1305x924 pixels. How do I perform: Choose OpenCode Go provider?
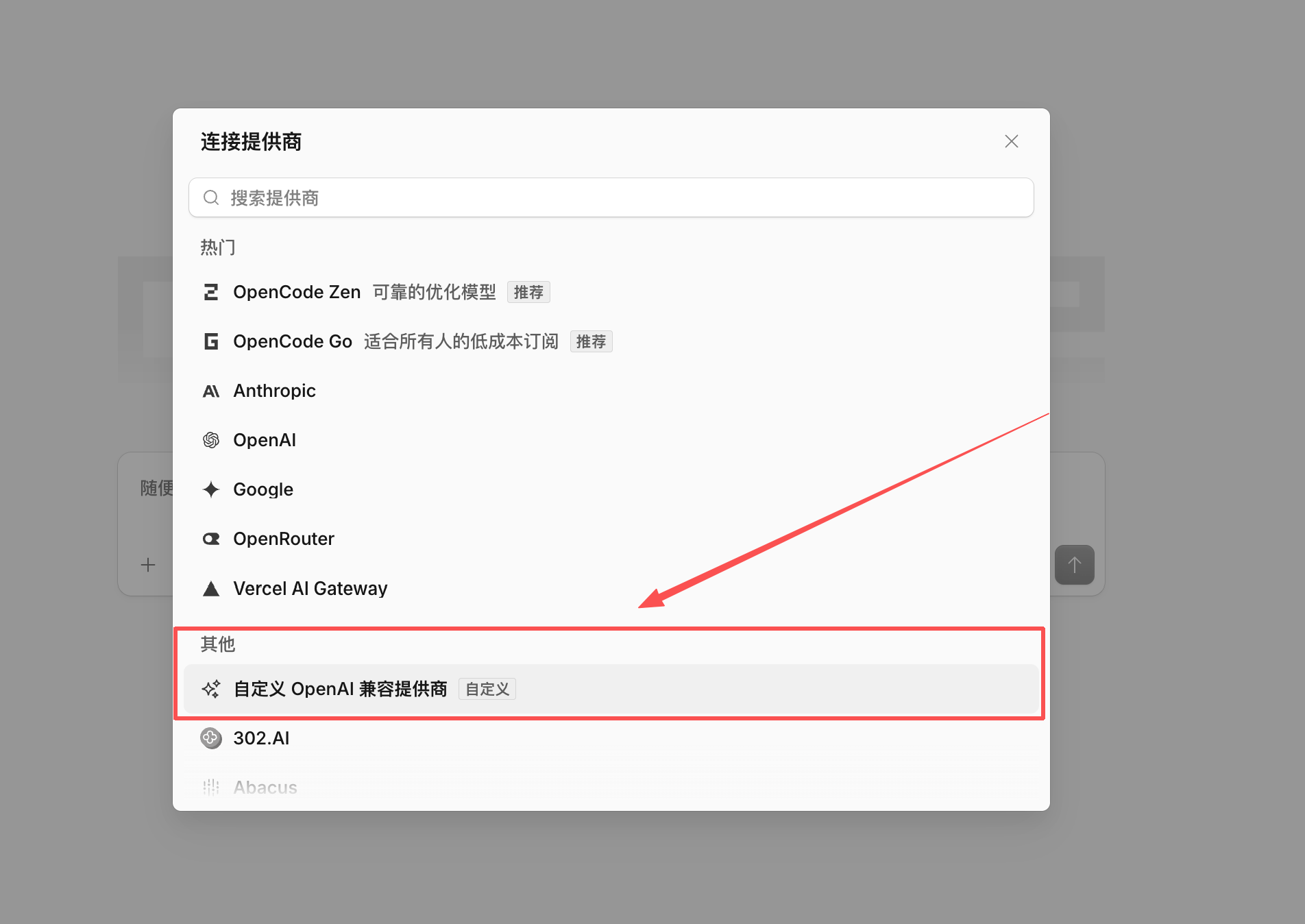click(x=611, y=341)
